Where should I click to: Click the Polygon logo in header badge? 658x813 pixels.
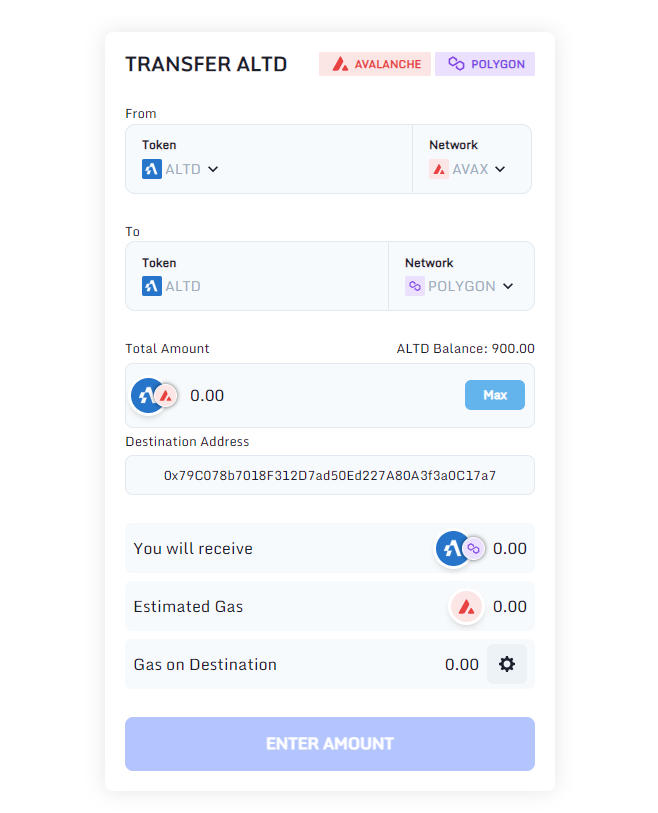(x=456, y=64)
